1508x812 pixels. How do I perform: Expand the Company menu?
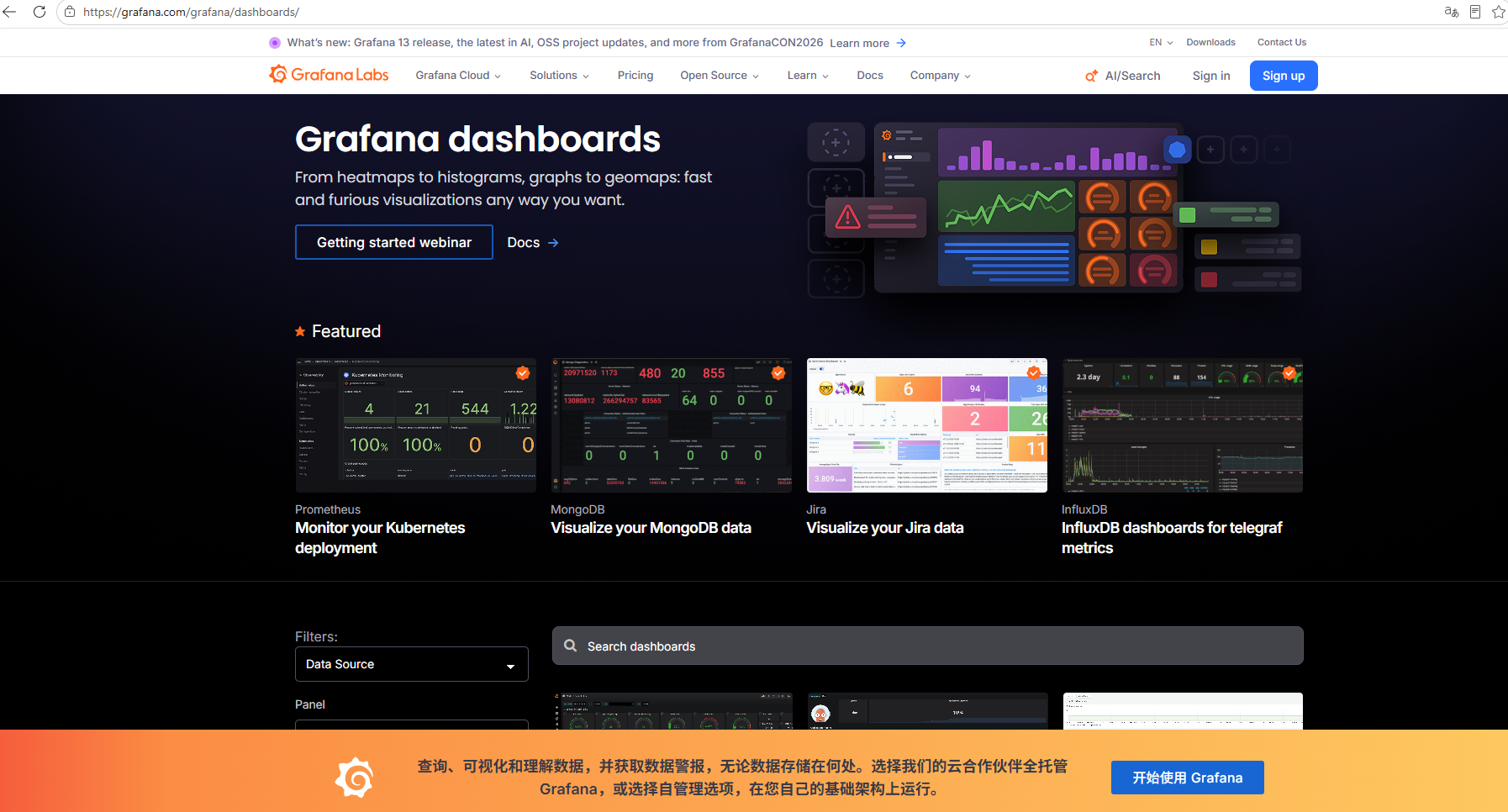coord(941,76)
